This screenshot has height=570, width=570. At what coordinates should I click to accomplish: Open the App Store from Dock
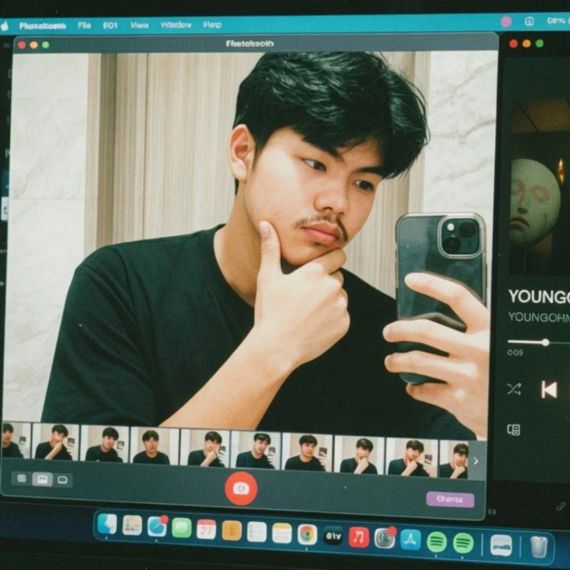coord(410,539)
